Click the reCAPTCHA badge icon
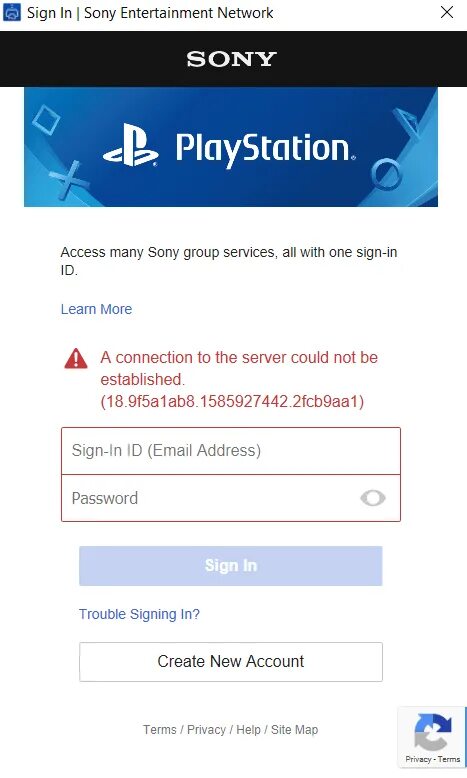Viewport: 467px width, 778px height. tap(433, 732)
